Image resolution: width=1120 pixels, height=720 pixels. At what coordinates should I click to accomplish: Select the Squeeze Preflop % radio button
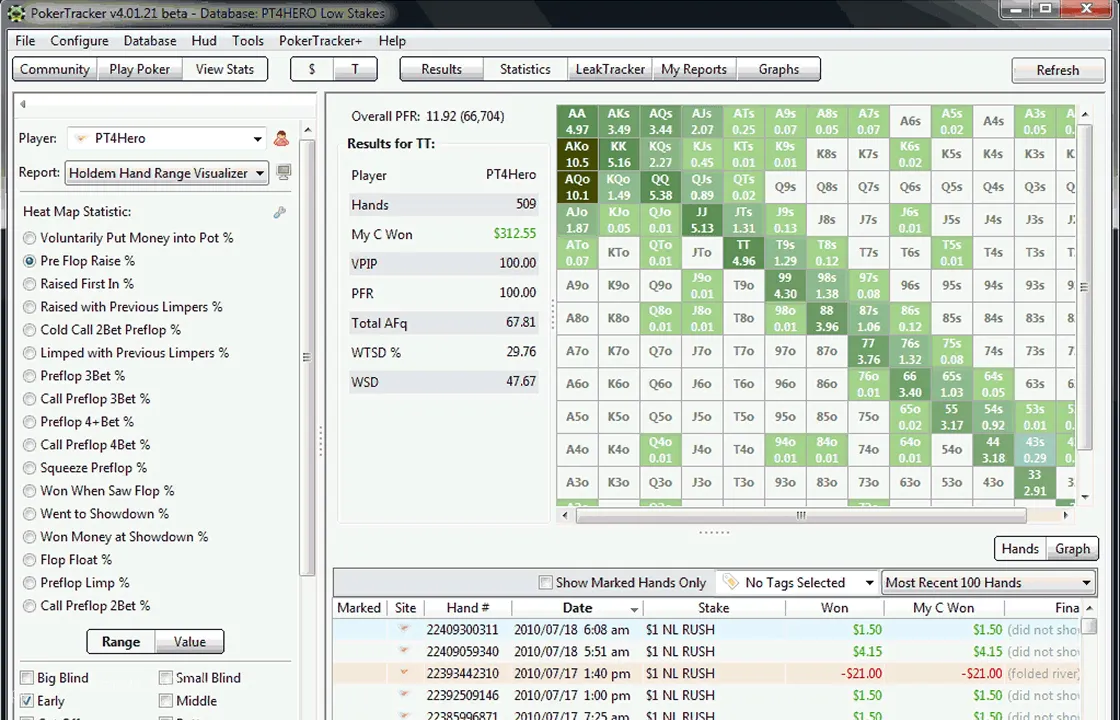[29, 468]
